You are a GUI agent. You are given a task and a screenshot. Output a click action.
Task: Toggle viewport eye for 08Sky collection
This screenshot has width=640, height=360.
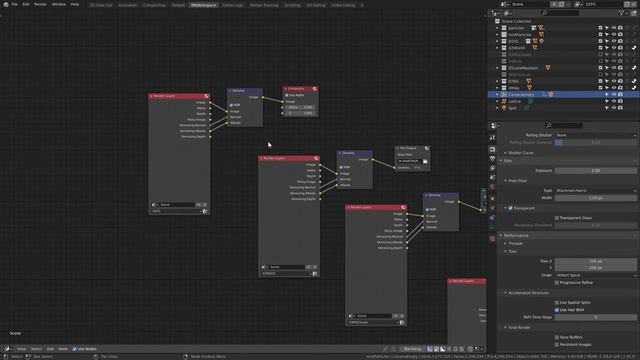click(613, 88)
